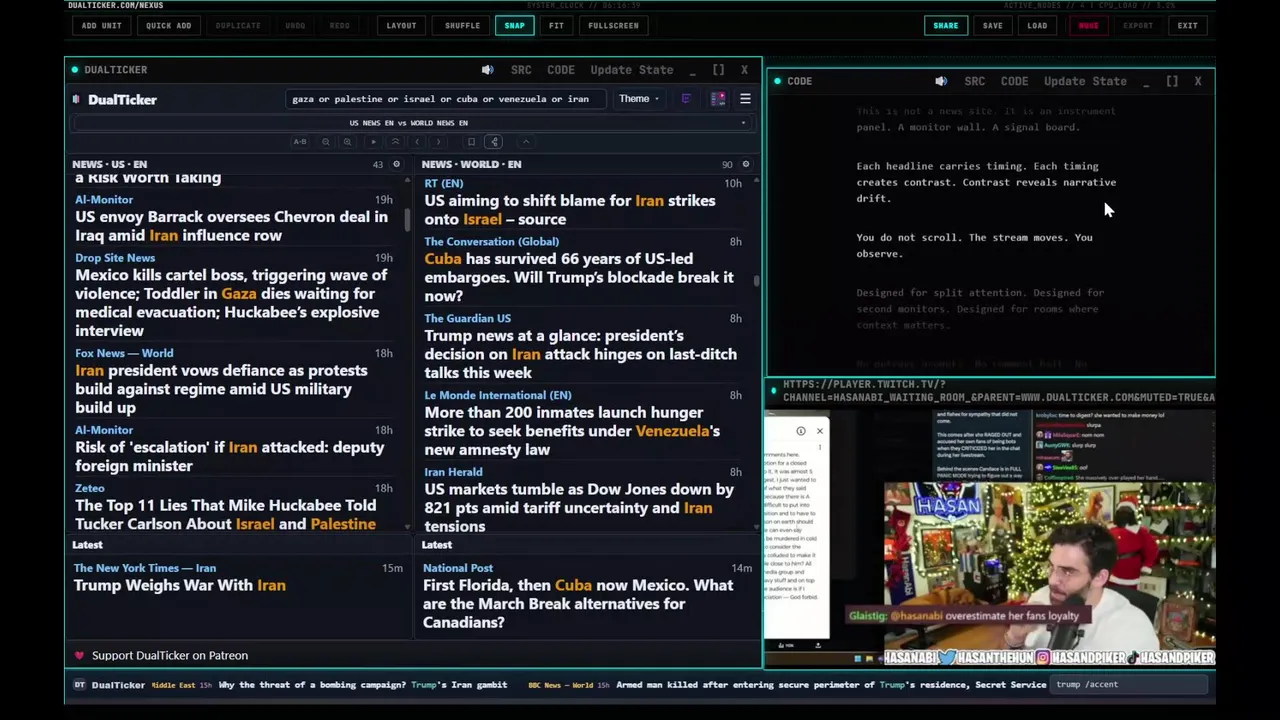Screen dimensions: 1280x720
Task: Toggle CODE view on DualTicker panel
Action: point(561,70)
